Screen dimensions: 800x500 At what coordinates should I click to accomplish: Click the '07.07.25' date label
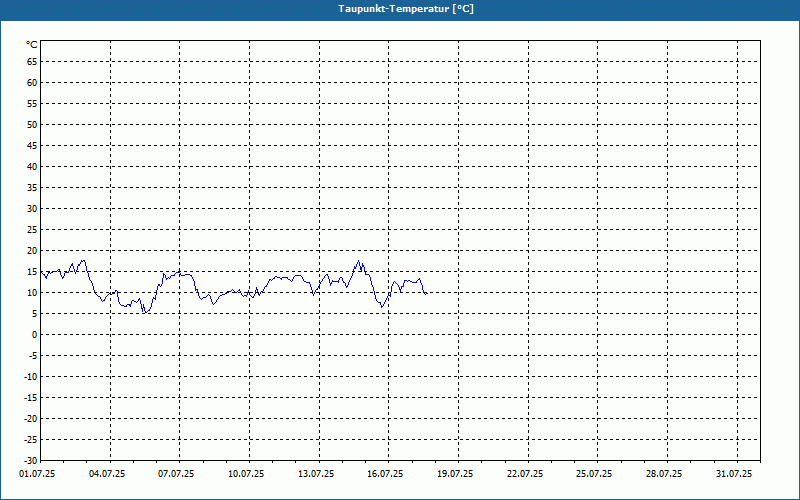pyautogui.click(x=176, y=474)
